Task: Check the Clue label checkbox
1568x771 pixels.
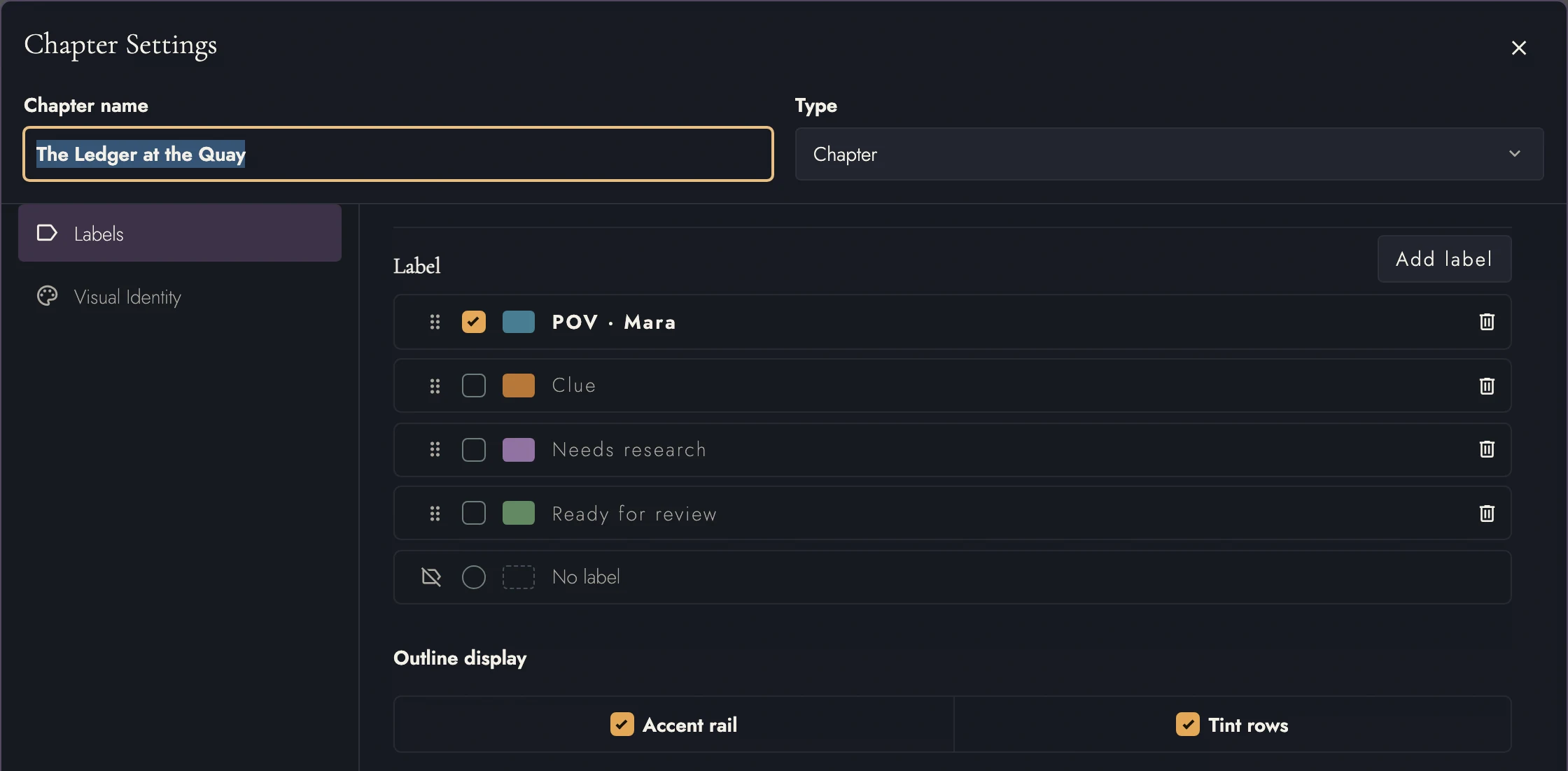Action: pos(474,385)
